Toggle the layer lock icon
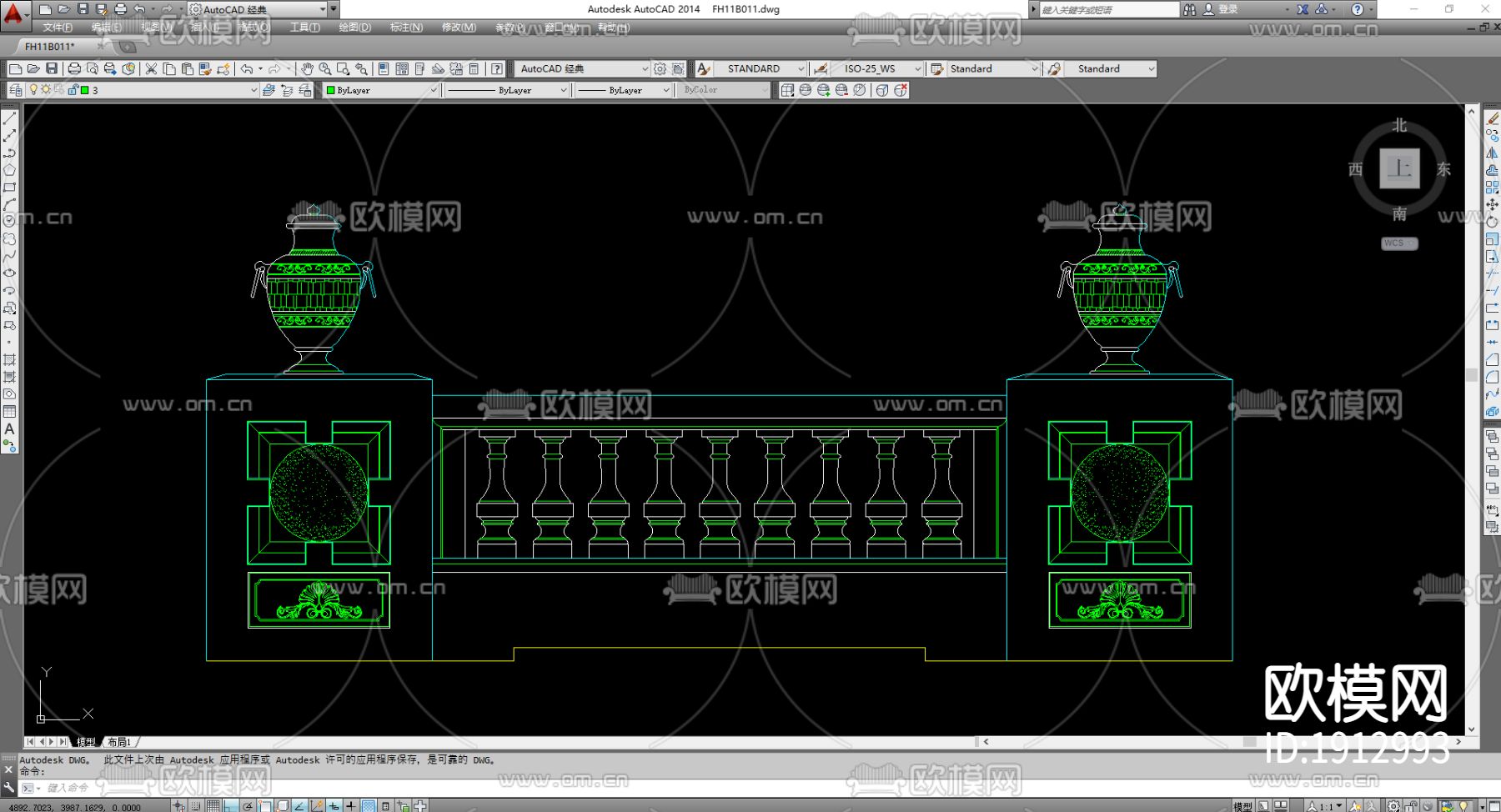 pyautogui.click(x=73, y=90)
